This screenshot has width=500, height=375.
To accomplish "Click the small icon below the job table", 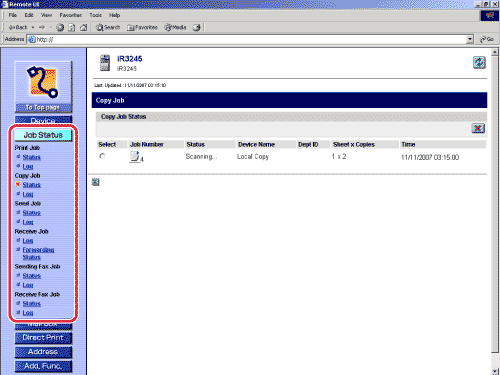I will [x=96, y=182].
